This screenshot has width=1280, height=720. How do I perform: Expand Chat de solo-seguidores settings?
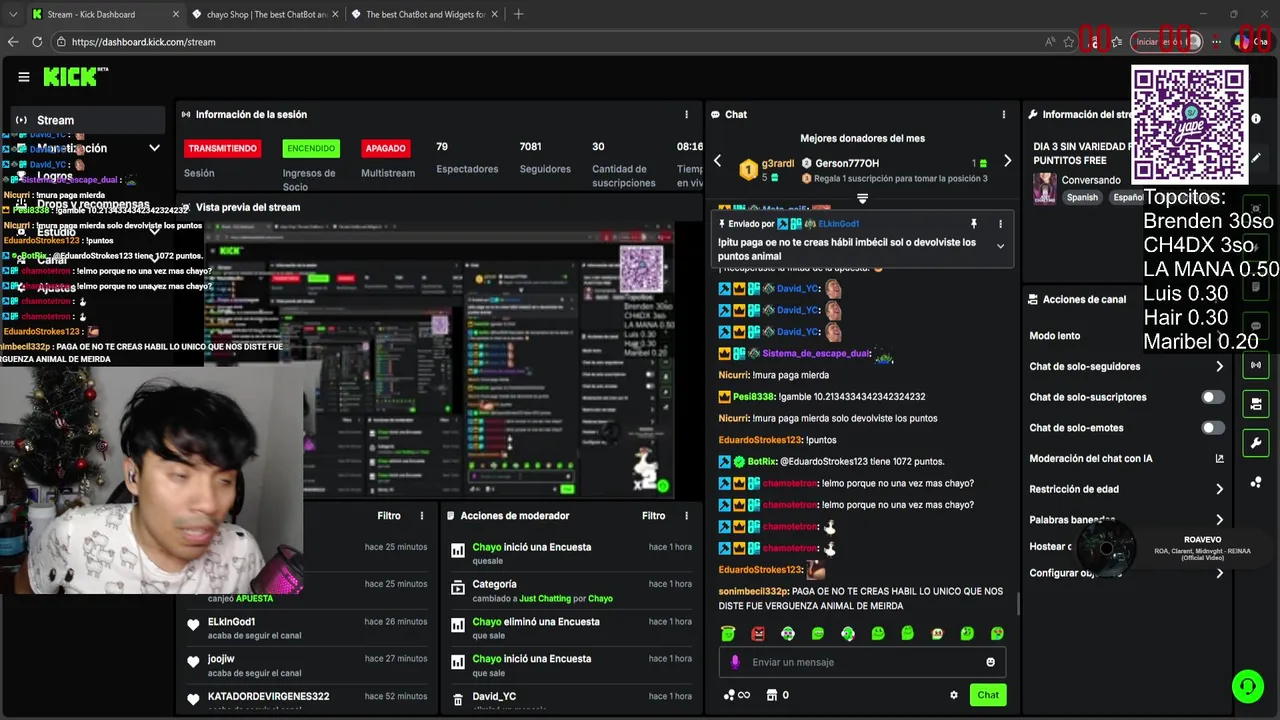pyautogui.click(x=1219, y=367)
